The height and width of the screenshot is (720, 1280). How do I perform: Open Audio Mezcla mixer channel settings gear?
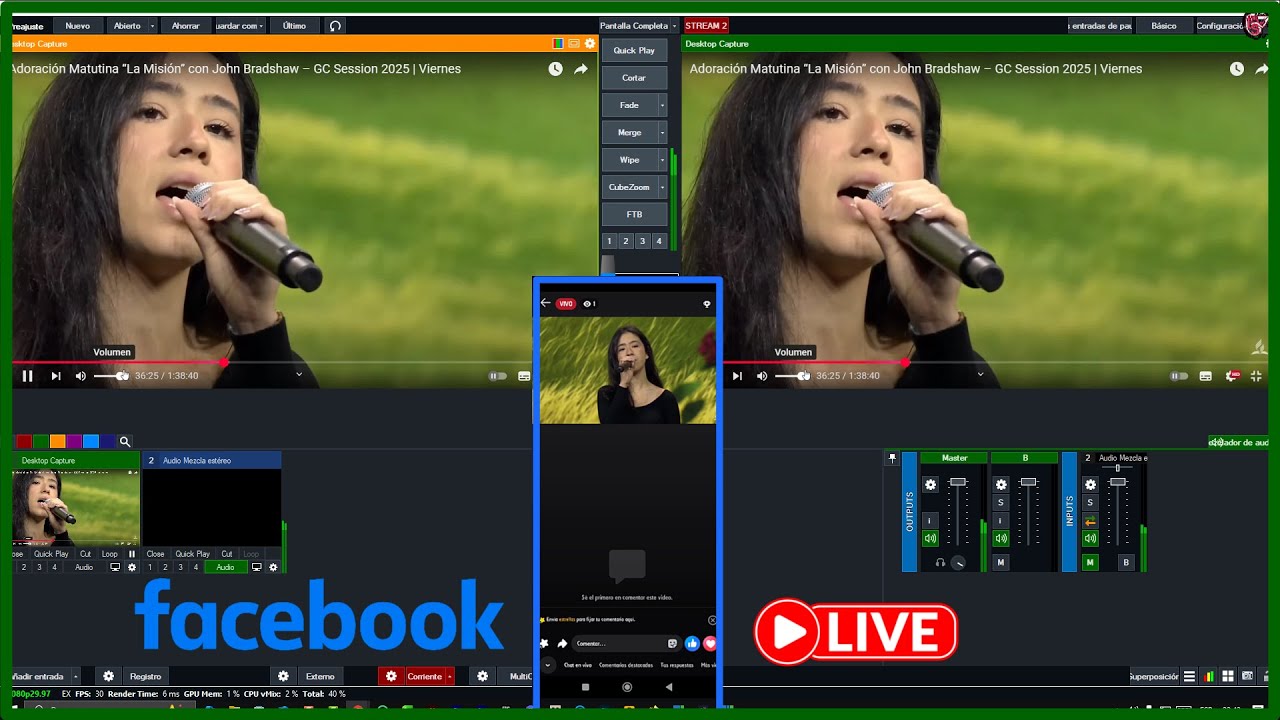click(1091, 484)
